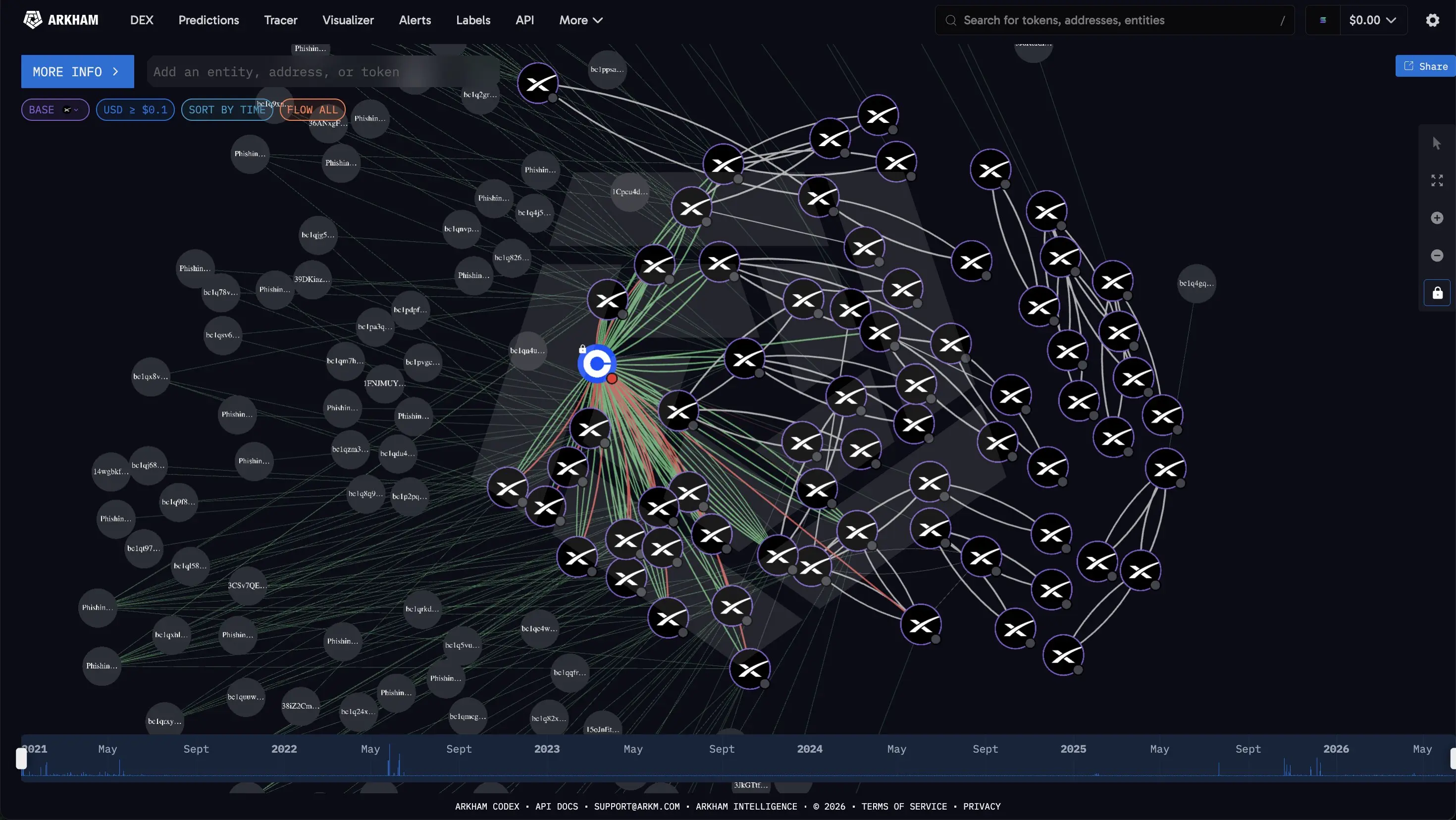Click SUPPORT@ARKM.COM link

pos(637,807)
